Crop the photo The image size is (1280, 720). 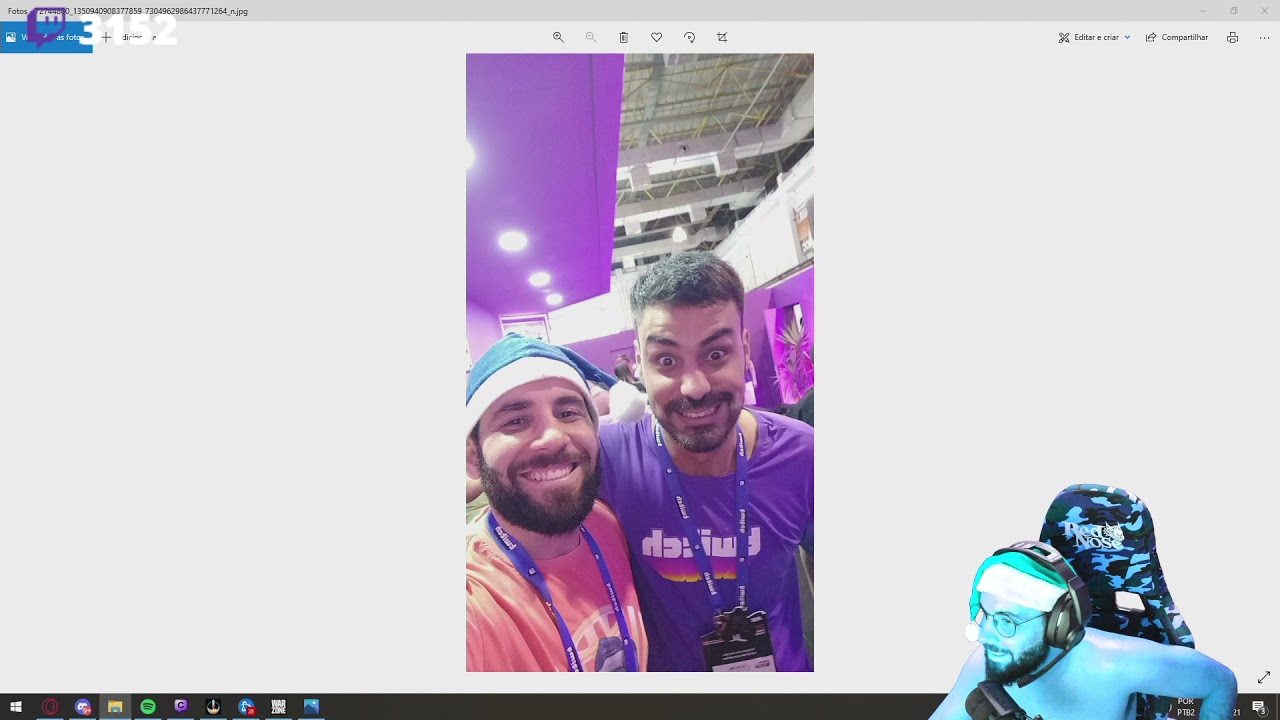722,37
